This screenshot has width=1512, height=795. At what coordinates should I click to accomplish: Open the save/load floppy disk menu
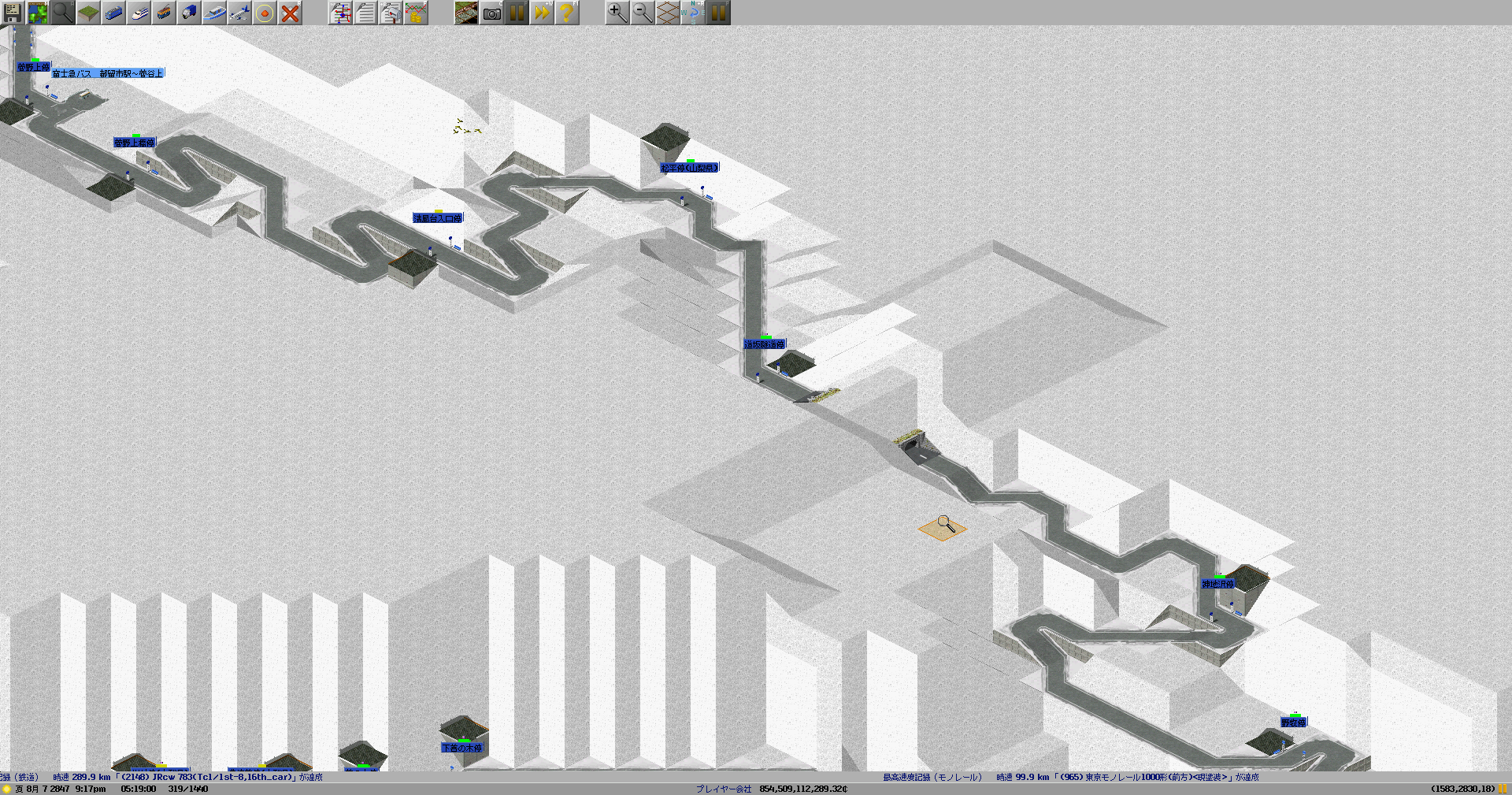click(13, 13)
